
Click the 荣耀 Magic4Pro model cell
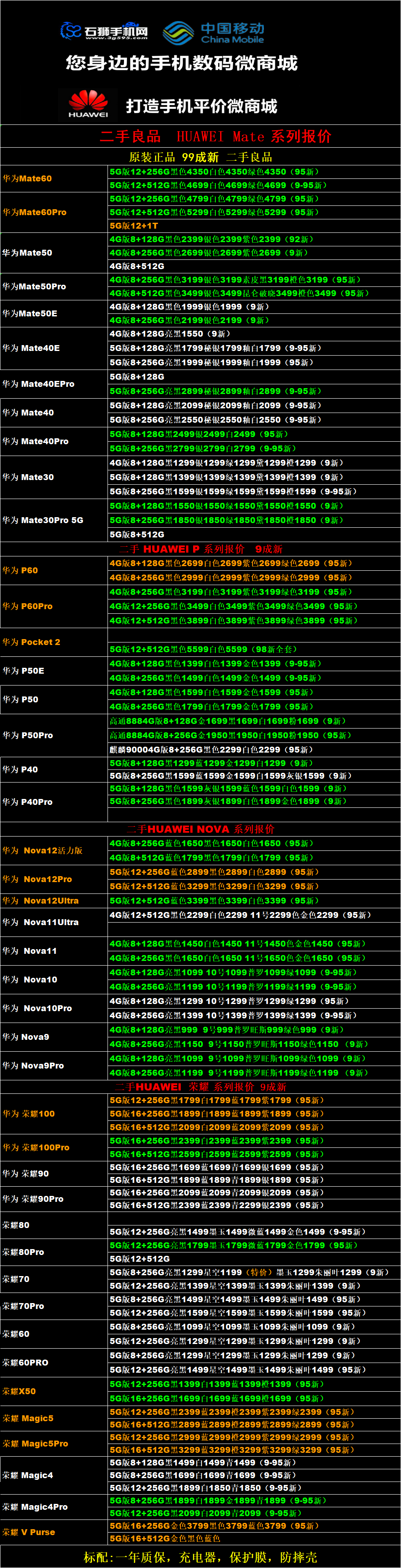click(54, 1506)
